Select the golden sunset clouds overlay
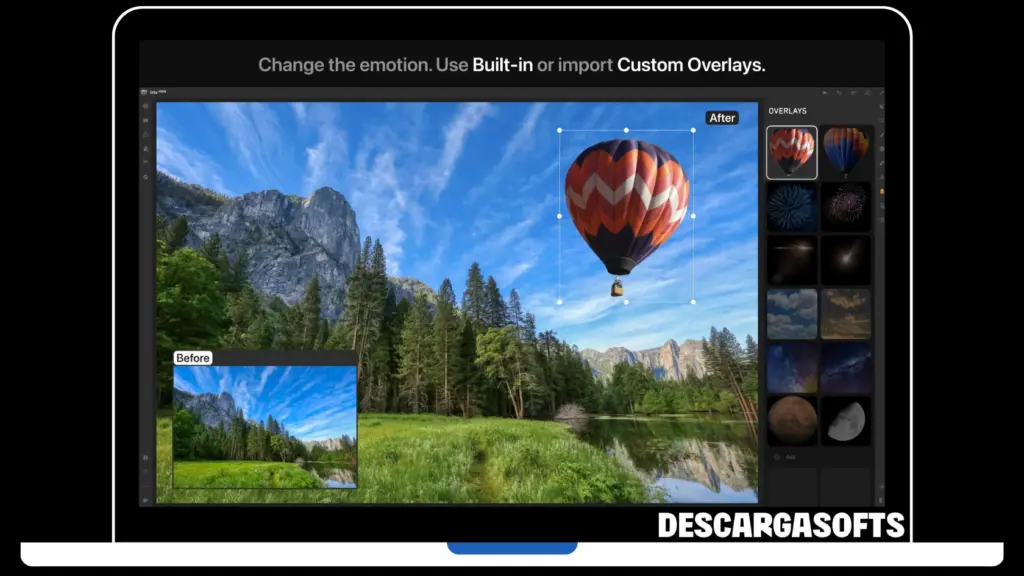The width and height of the screenshot is (1024, 576). [846, 314]
